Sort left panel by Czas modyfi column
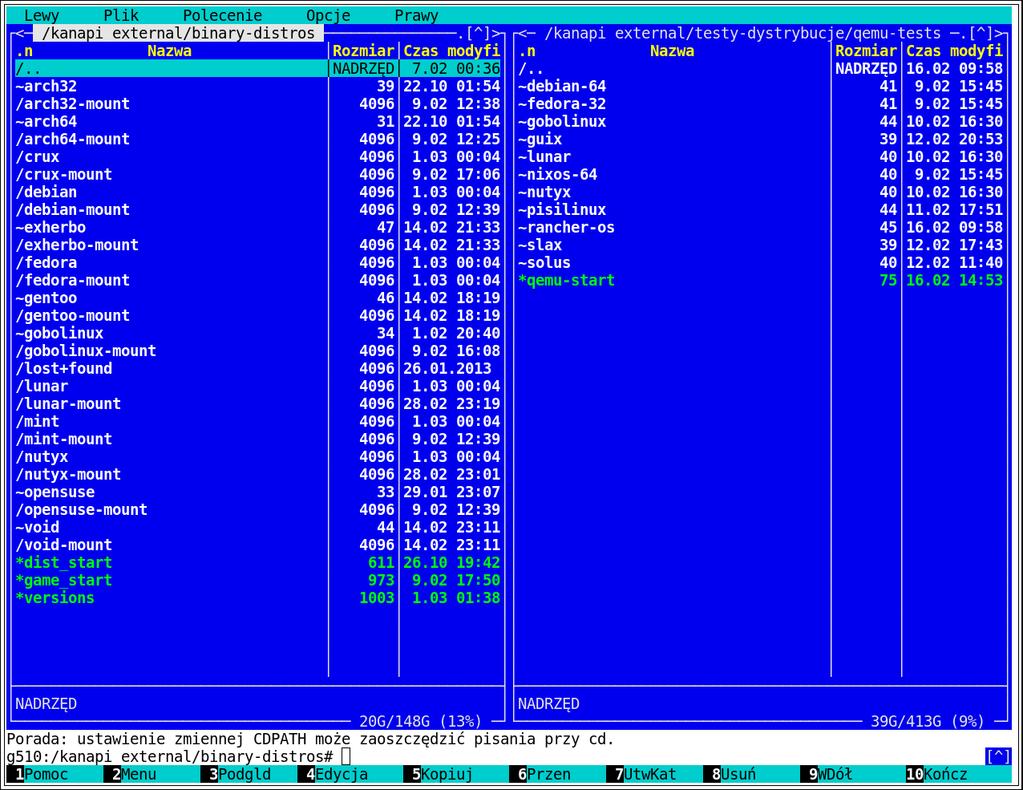The image size is (1023, 790). tap(451, 51)
